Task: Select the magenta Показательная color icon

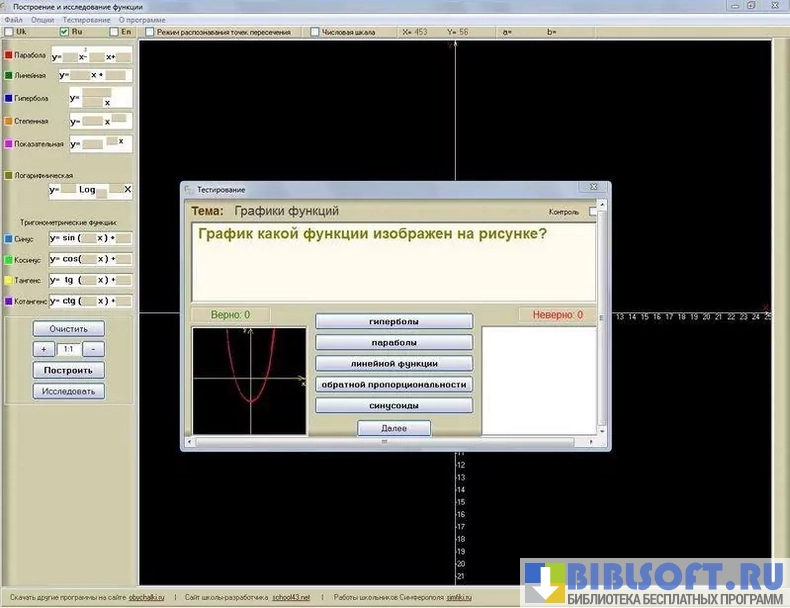Action: [x=9, y=144]
